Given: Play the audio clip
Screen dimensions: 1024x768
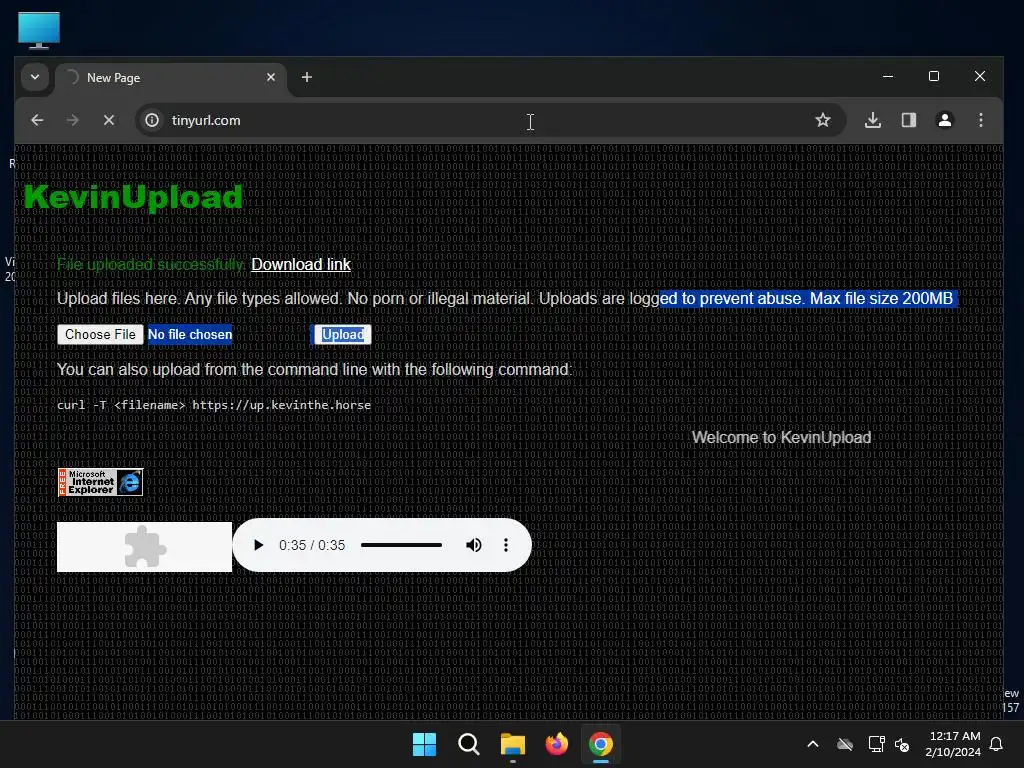Looking at the screenshot, I should tap(259, 545).
